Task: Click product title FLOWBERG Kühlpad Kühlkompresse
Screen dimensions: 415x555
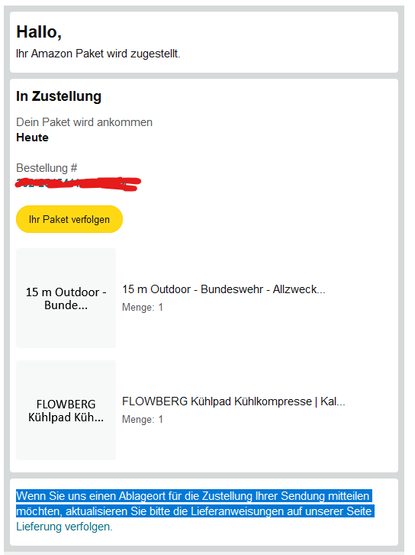Action: (x=234, y=401)
